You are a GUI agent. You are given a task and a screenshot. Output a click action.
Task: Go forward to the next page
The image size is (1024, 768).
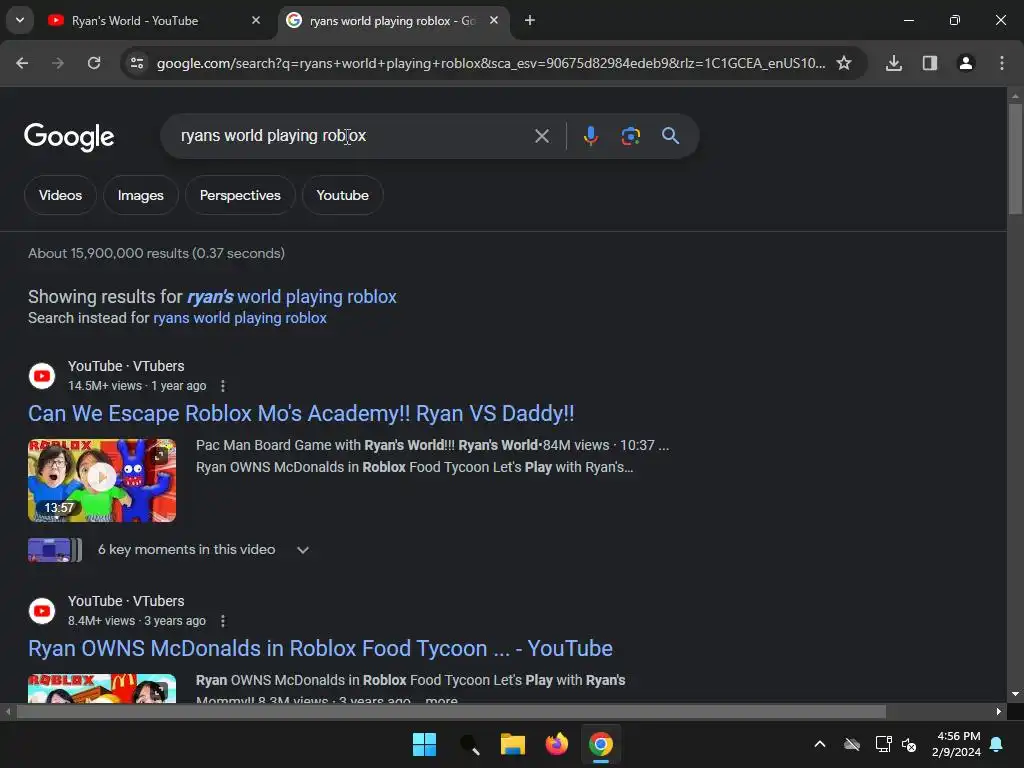(x=58, y=63)
